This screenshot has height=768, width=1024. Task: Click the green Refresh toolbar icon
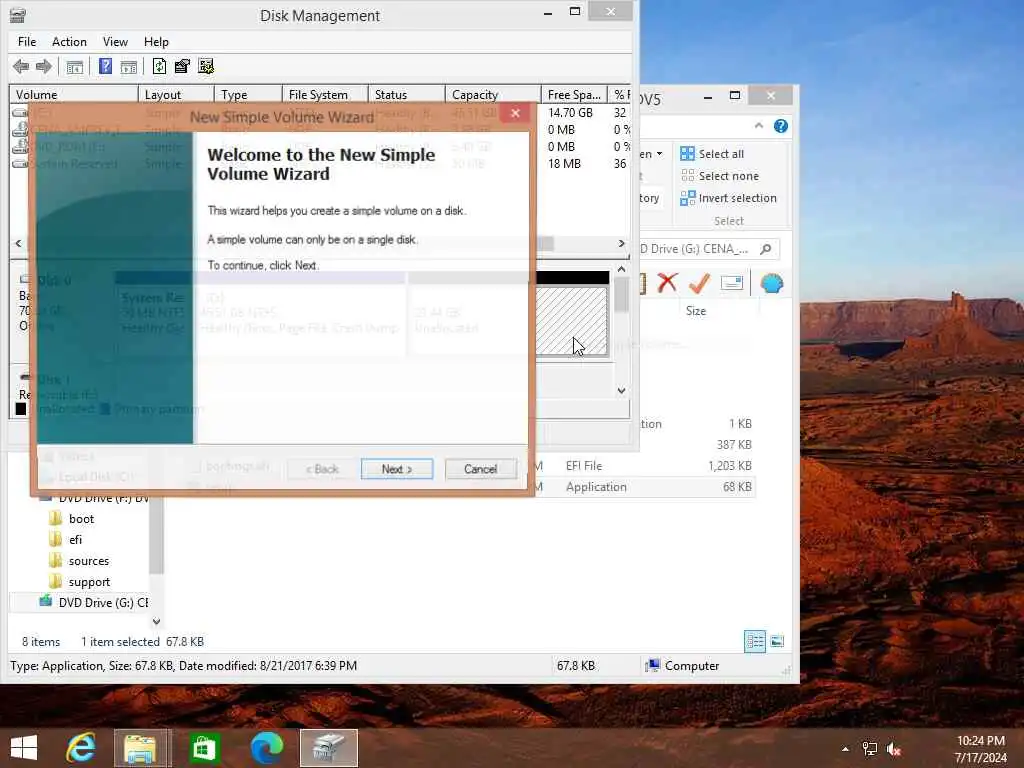(x=159, y=66)
